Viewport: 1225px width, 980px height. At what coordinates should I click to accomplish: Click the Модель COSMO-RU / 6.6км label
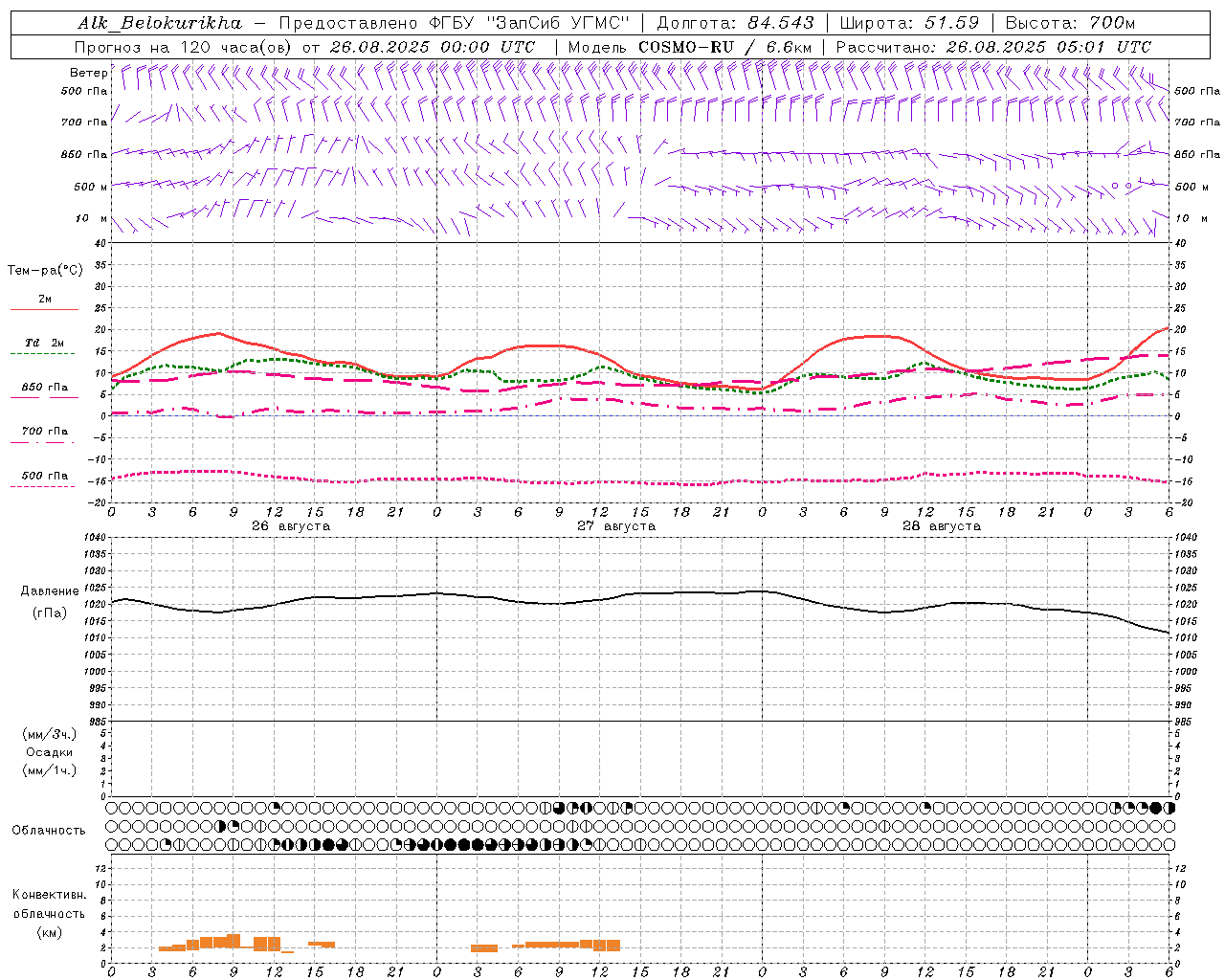point(690,47)
